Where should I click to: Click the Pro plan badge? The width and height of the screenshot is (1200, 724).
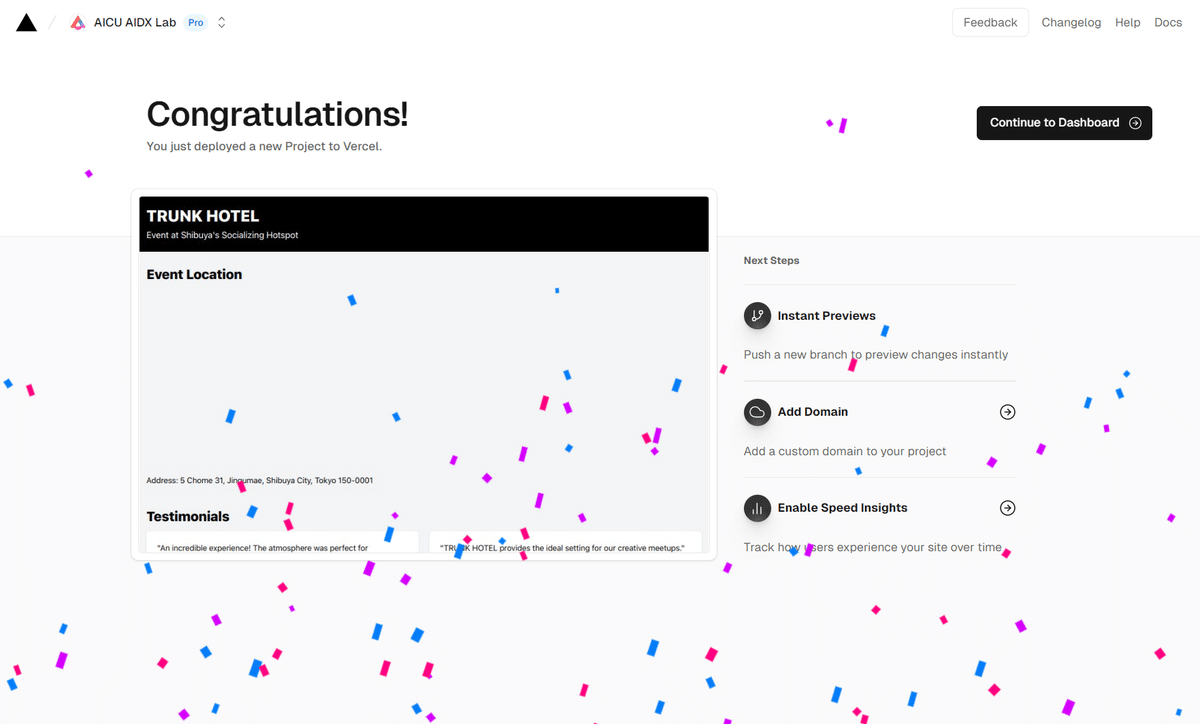tap(196, 22)
